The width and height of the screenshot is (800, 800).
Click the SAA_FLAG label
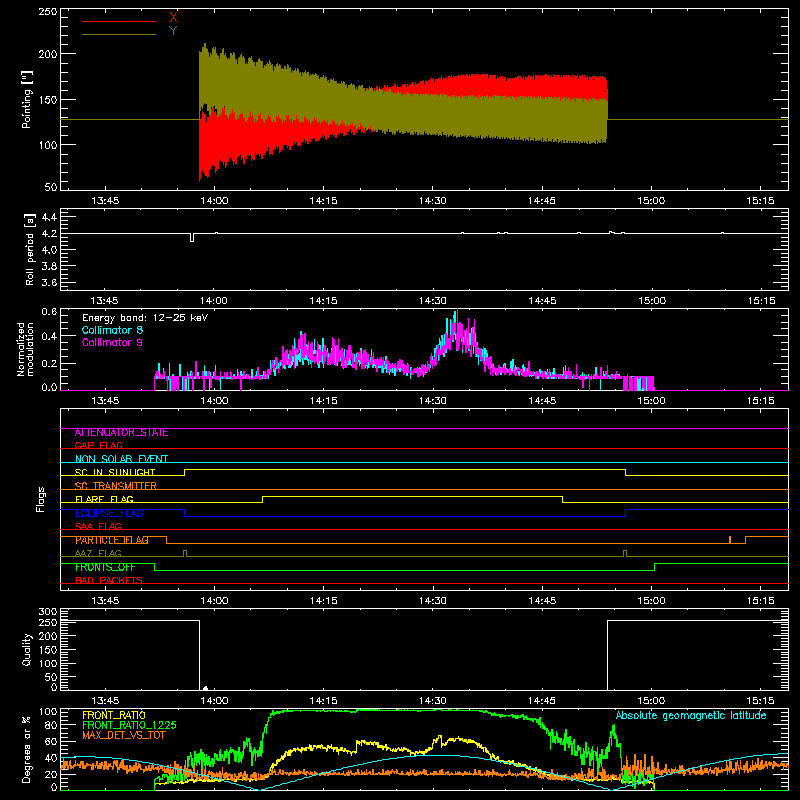(x=98, y=526)
